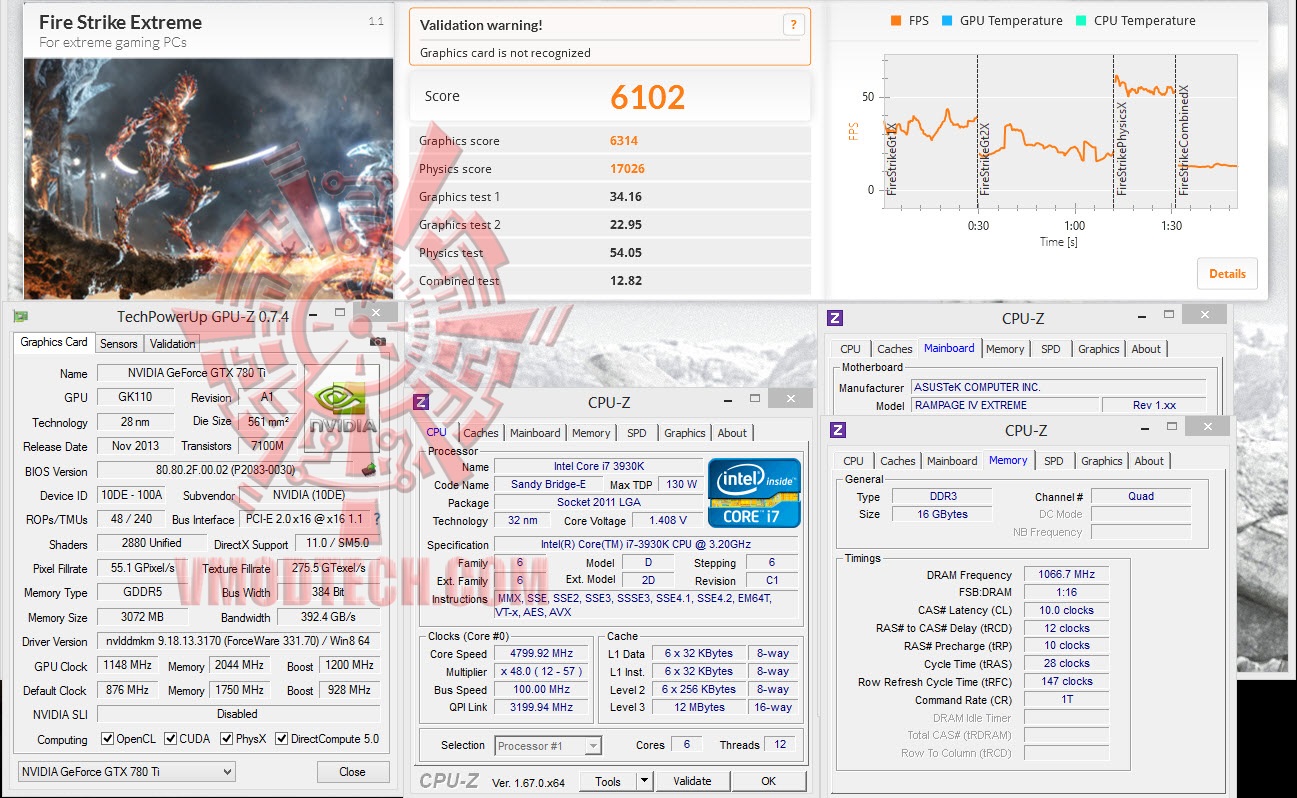
Task: Click the Intel Core i7 logo badge
Action: (754, 493)
